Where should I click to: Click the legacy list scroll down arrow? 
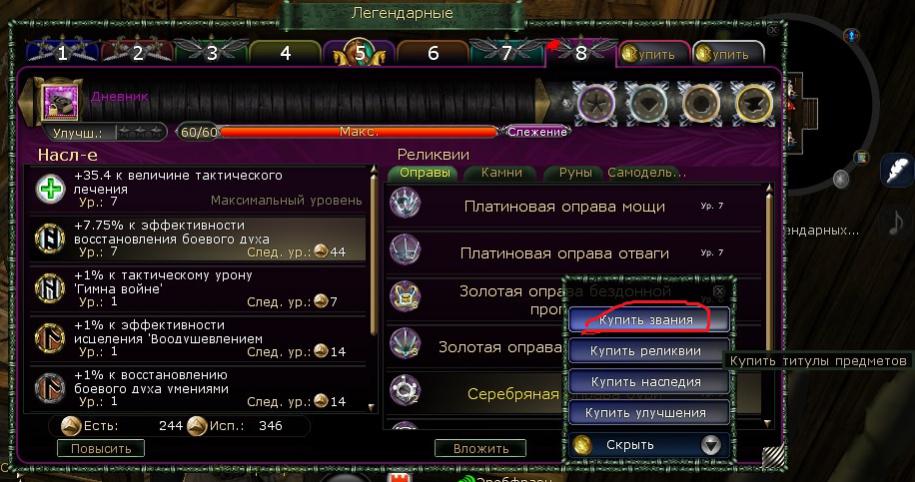point(372,407)
